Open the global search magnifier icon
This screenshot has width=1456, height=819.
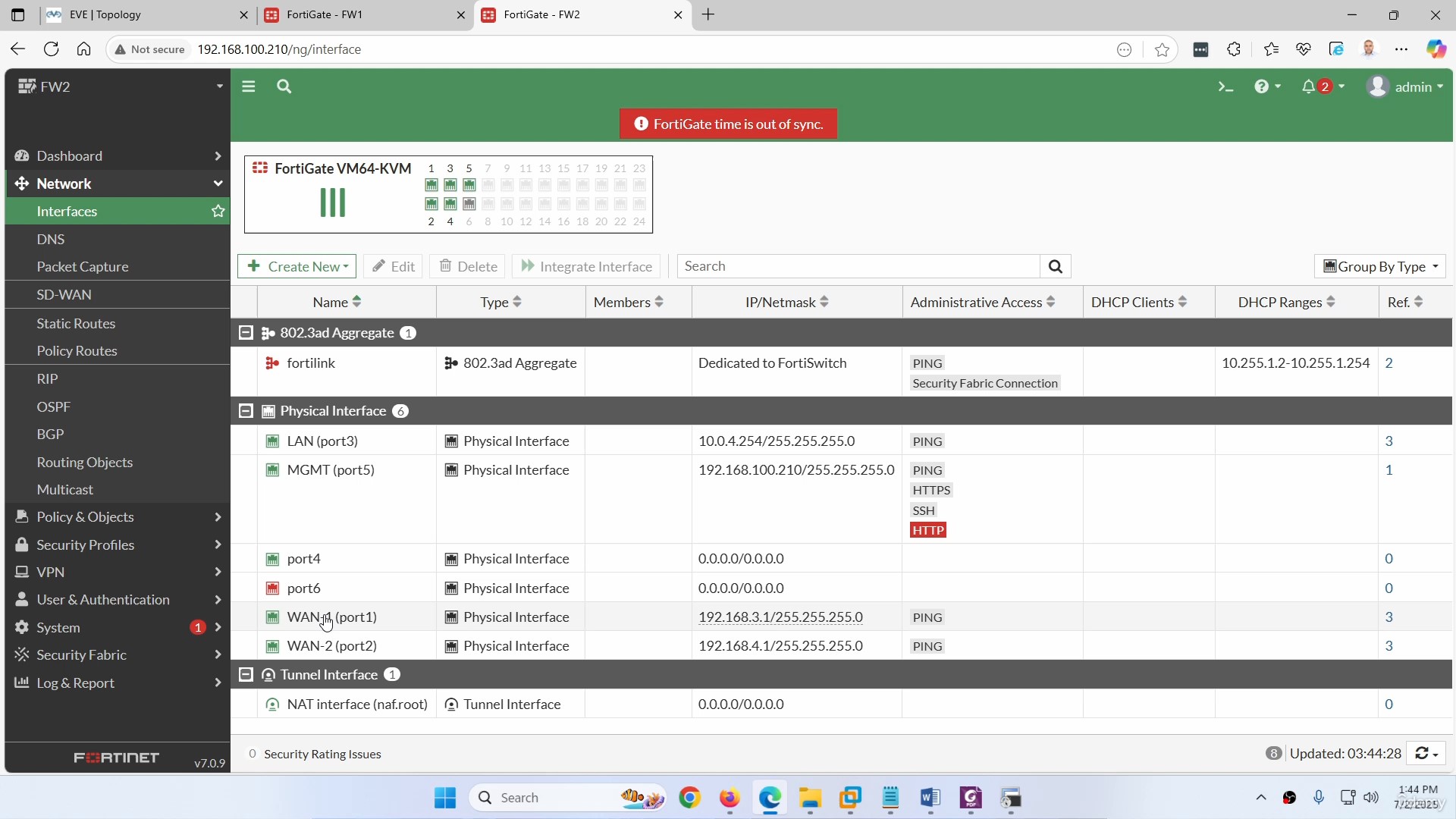[x=284, y=86]
